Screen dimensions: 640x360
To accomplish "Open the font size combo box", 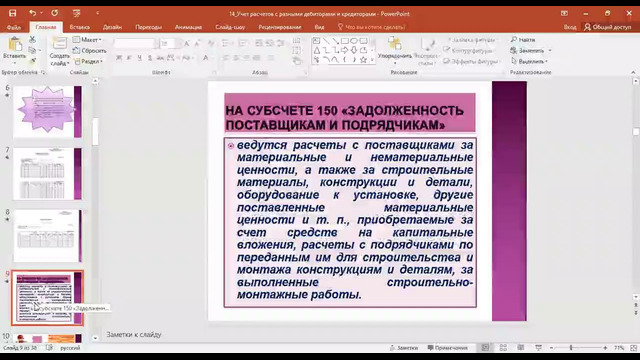I will click(168, 43).
